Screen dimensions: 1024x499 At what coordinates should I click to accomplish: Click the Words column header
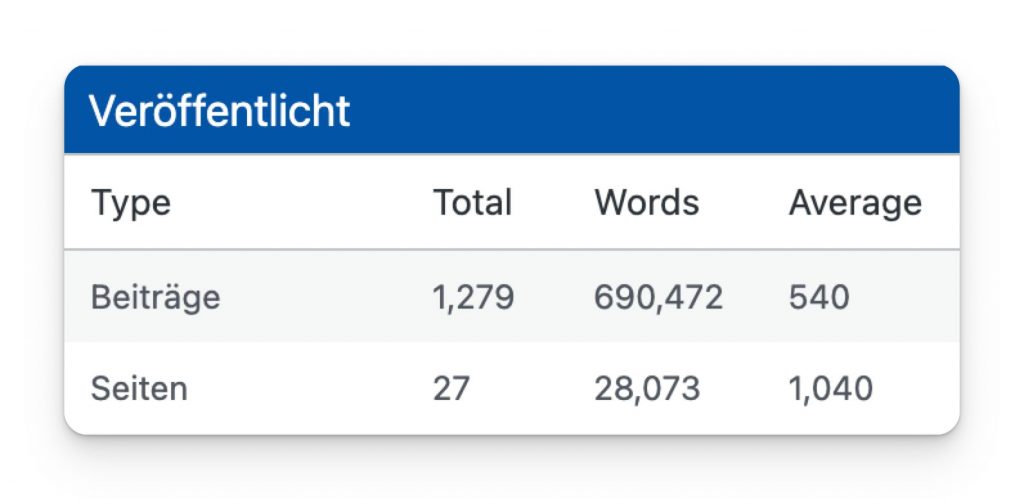pyautogui.click(x=646, y=203)
